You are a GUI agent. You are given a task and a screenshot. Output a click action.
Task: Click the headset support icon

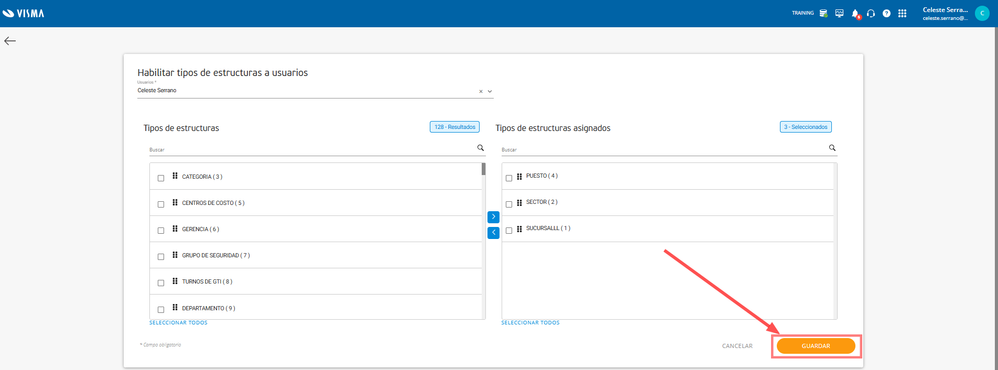[x=871, y=13]
